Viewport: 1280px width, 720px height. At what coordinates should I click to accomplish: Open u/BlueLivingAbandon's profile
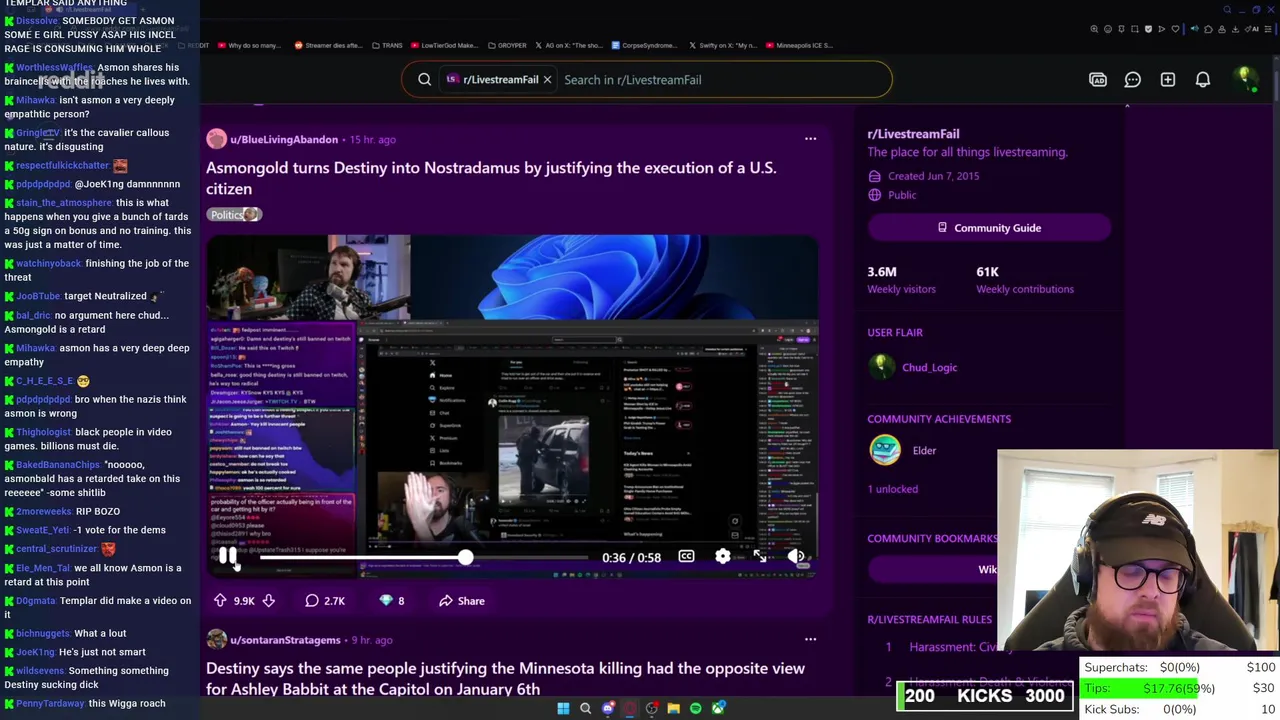coord(284,139)
